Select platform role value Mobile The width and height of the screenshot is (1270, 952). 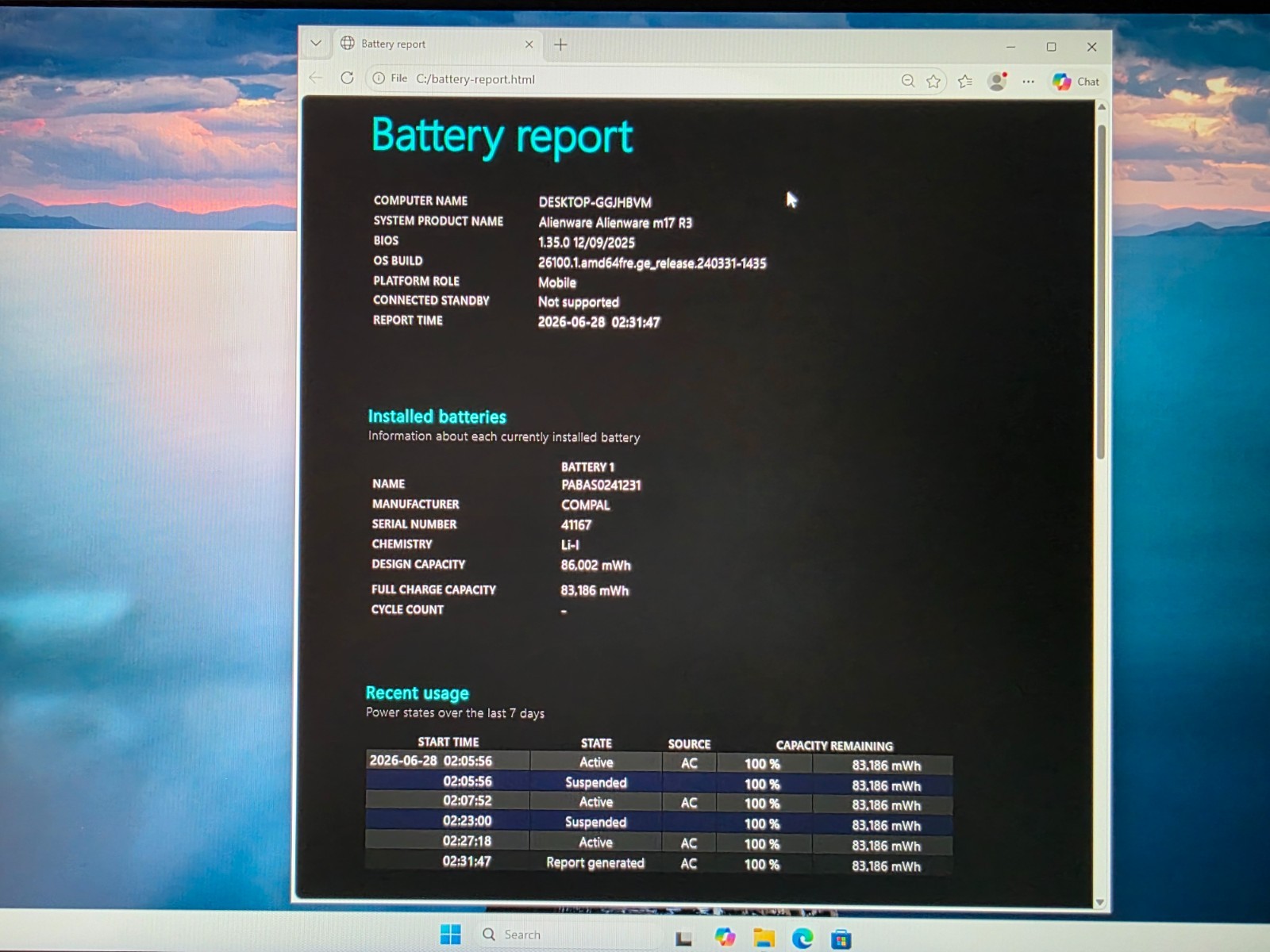pyautogui.click(x=557, y=282)
